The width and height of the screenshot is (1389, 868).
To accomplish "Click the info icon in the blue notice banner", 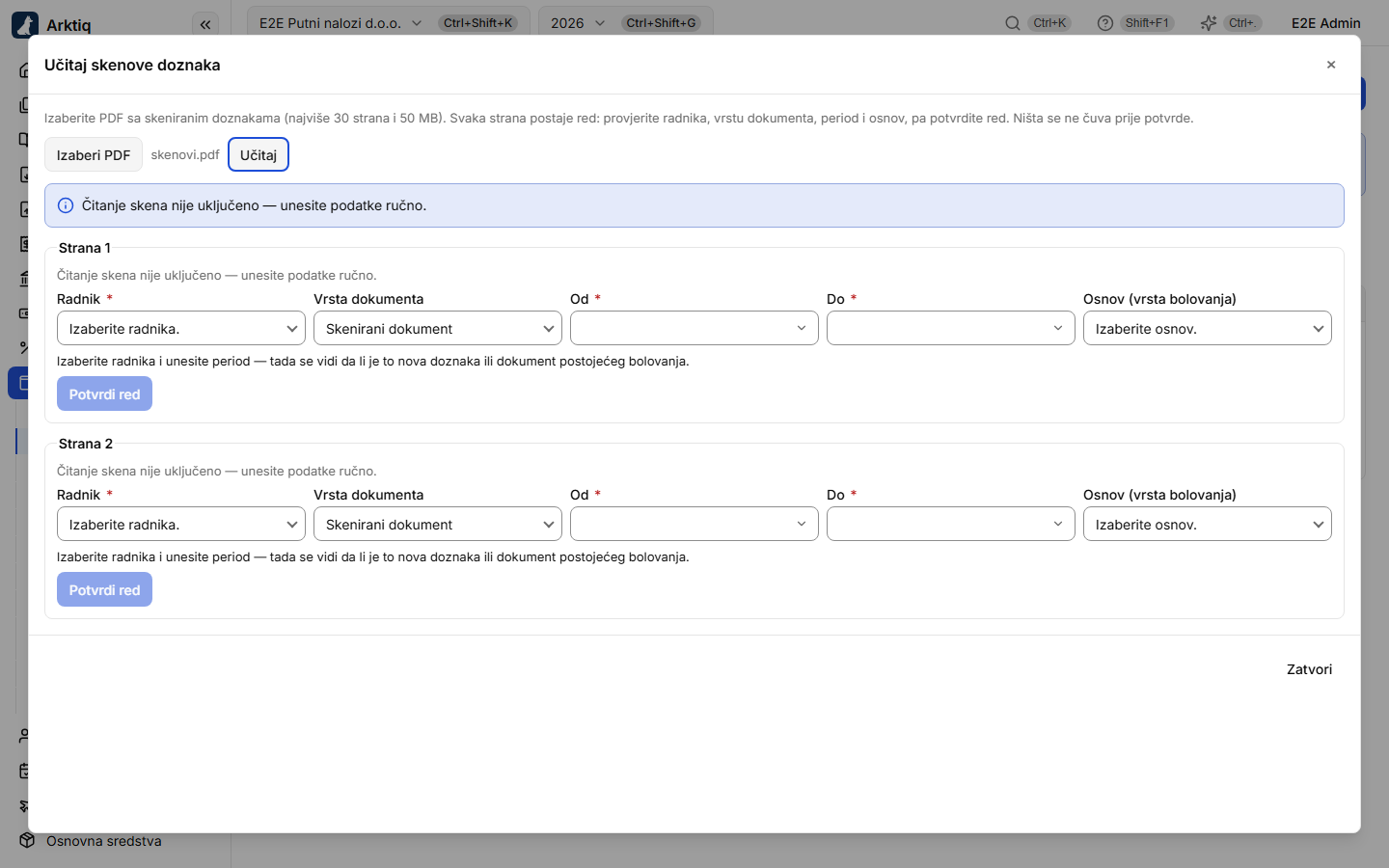I will [x=66, y=205].
